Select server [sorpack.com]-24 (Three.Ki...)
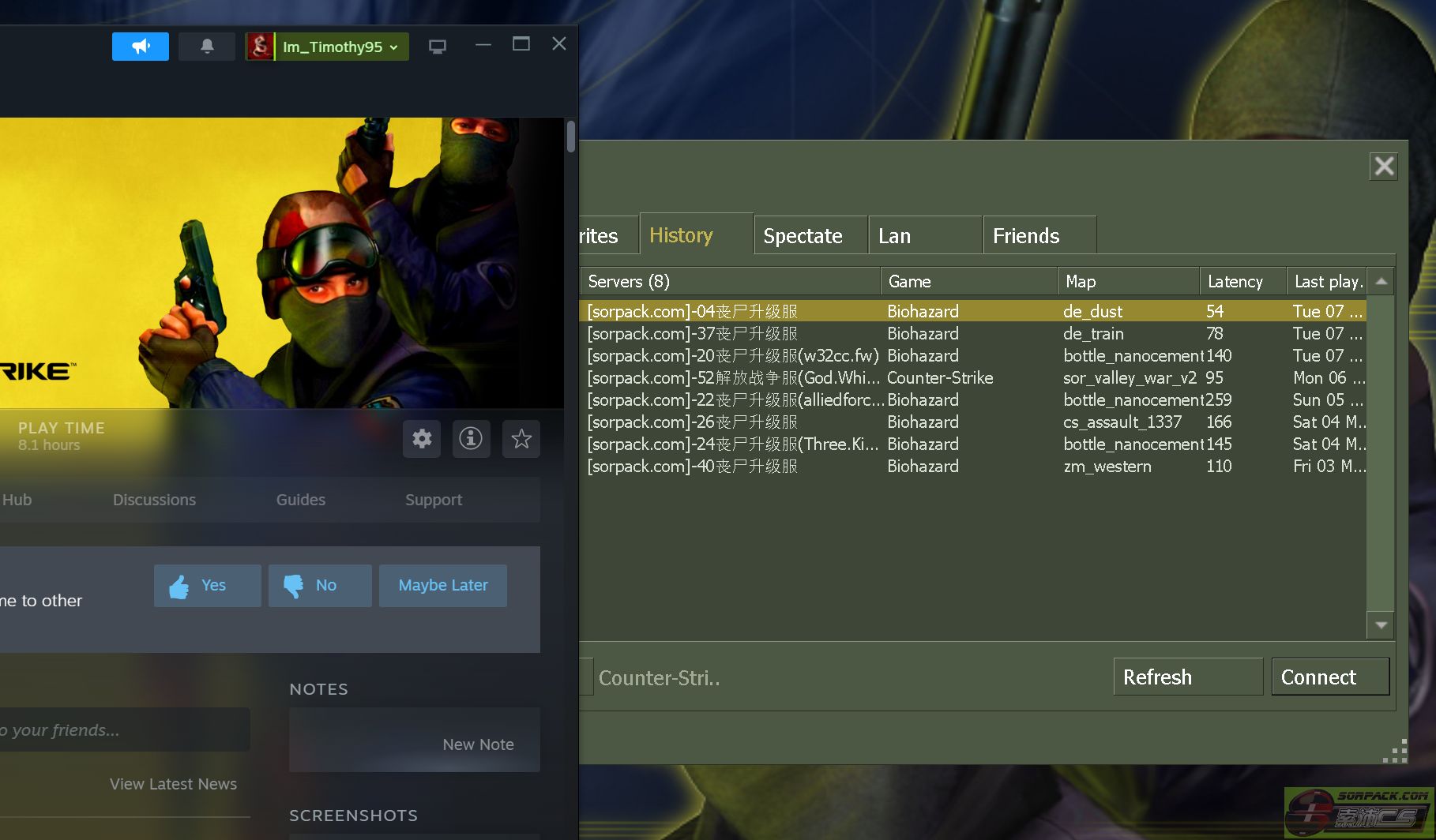This screenshot has width=1436, height=840. [x=973, y=444]
